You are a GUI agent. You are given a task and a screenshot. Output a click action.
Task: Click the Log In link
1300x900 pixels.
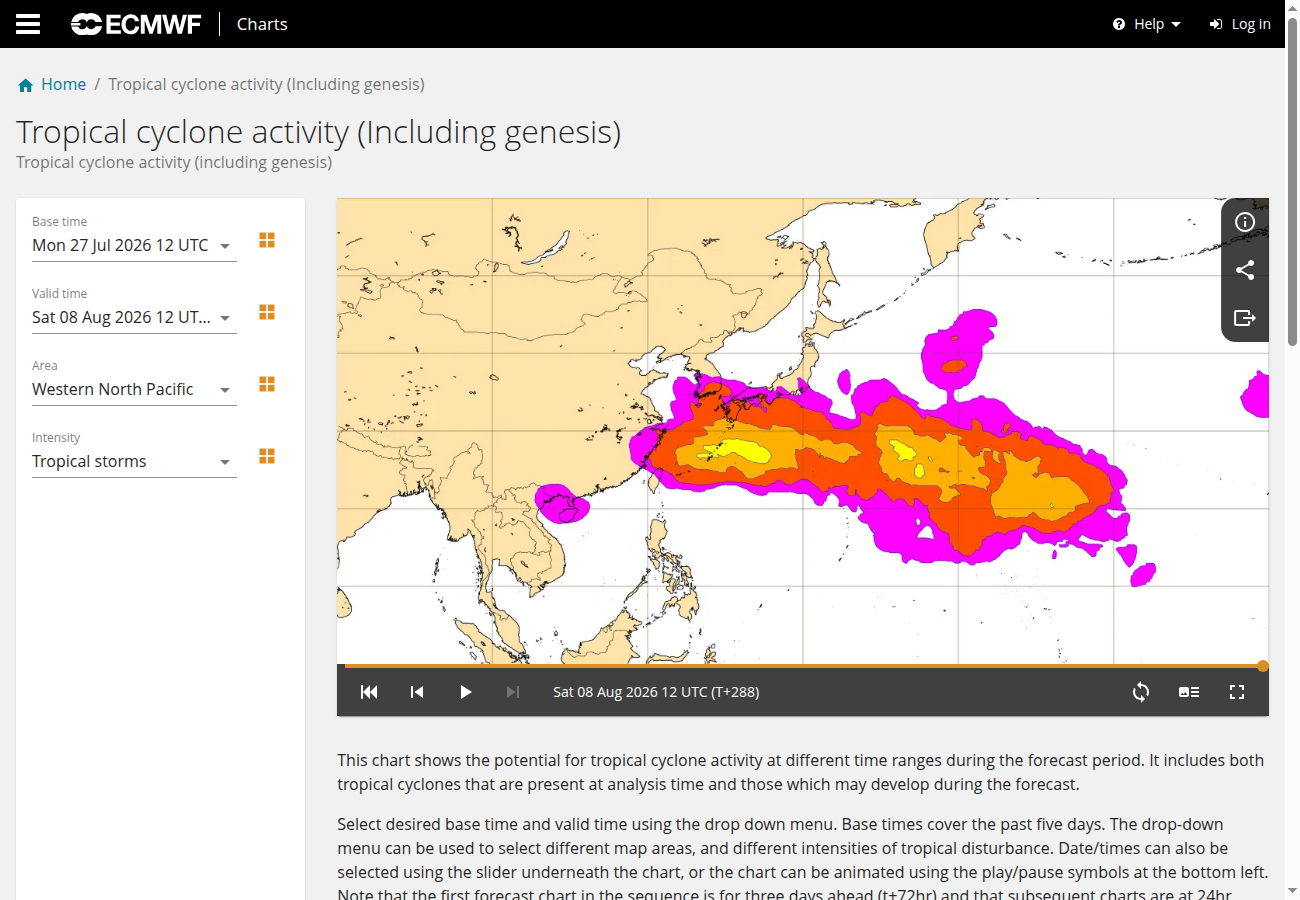point(1240,24)
